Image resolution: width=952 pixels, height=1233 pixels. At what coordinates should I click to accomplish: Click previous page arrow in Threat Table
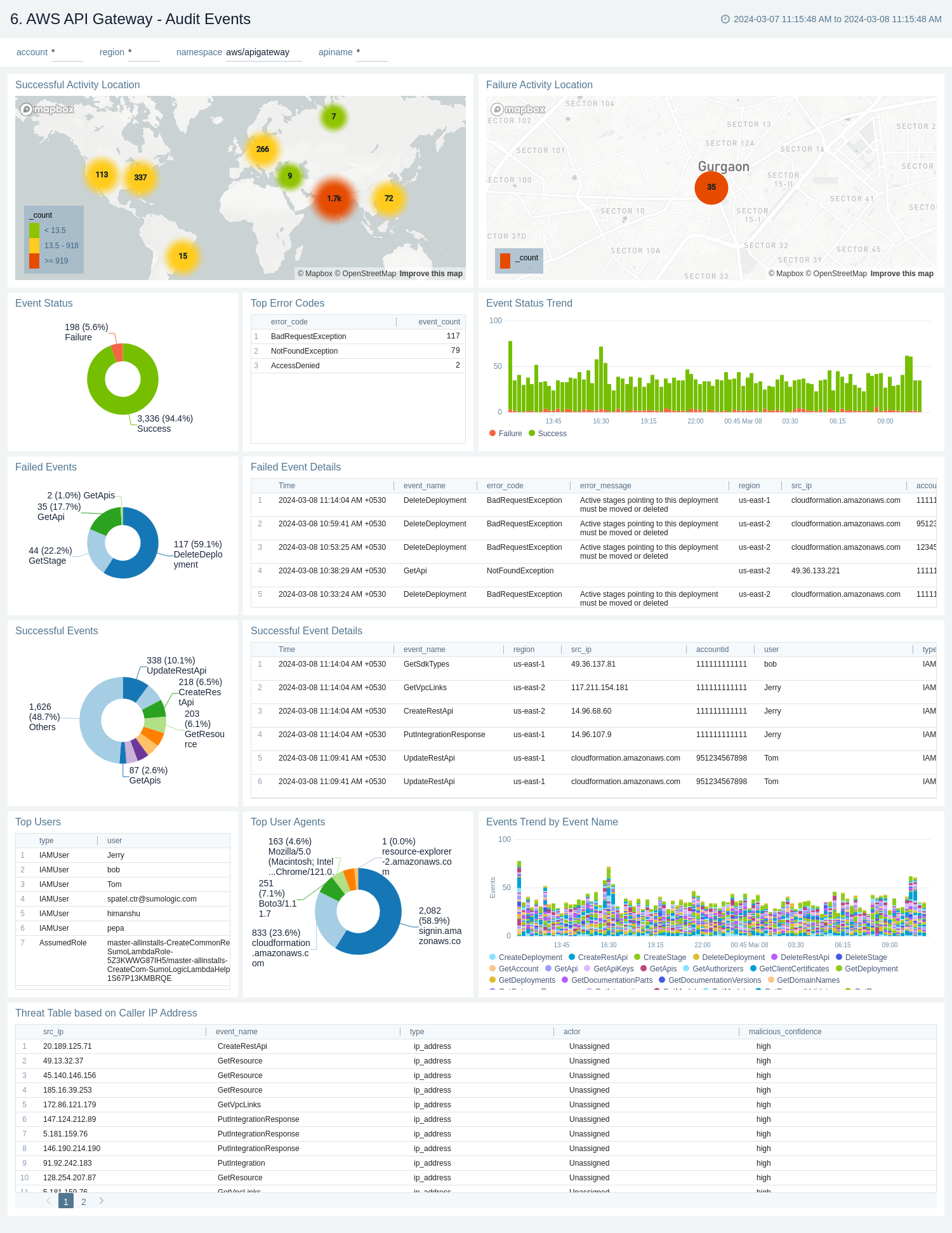tap(48, 1201)
